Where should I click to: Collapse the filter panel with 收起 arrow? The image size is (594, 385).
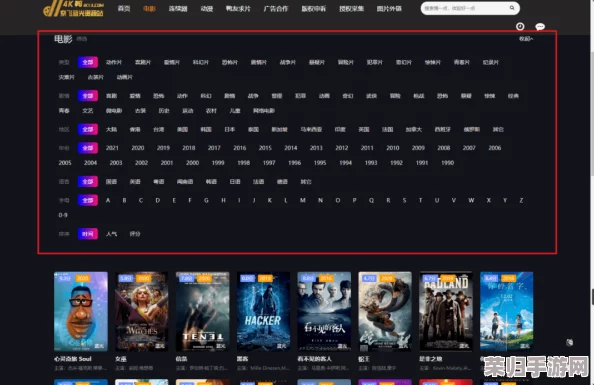coord(526,39)
